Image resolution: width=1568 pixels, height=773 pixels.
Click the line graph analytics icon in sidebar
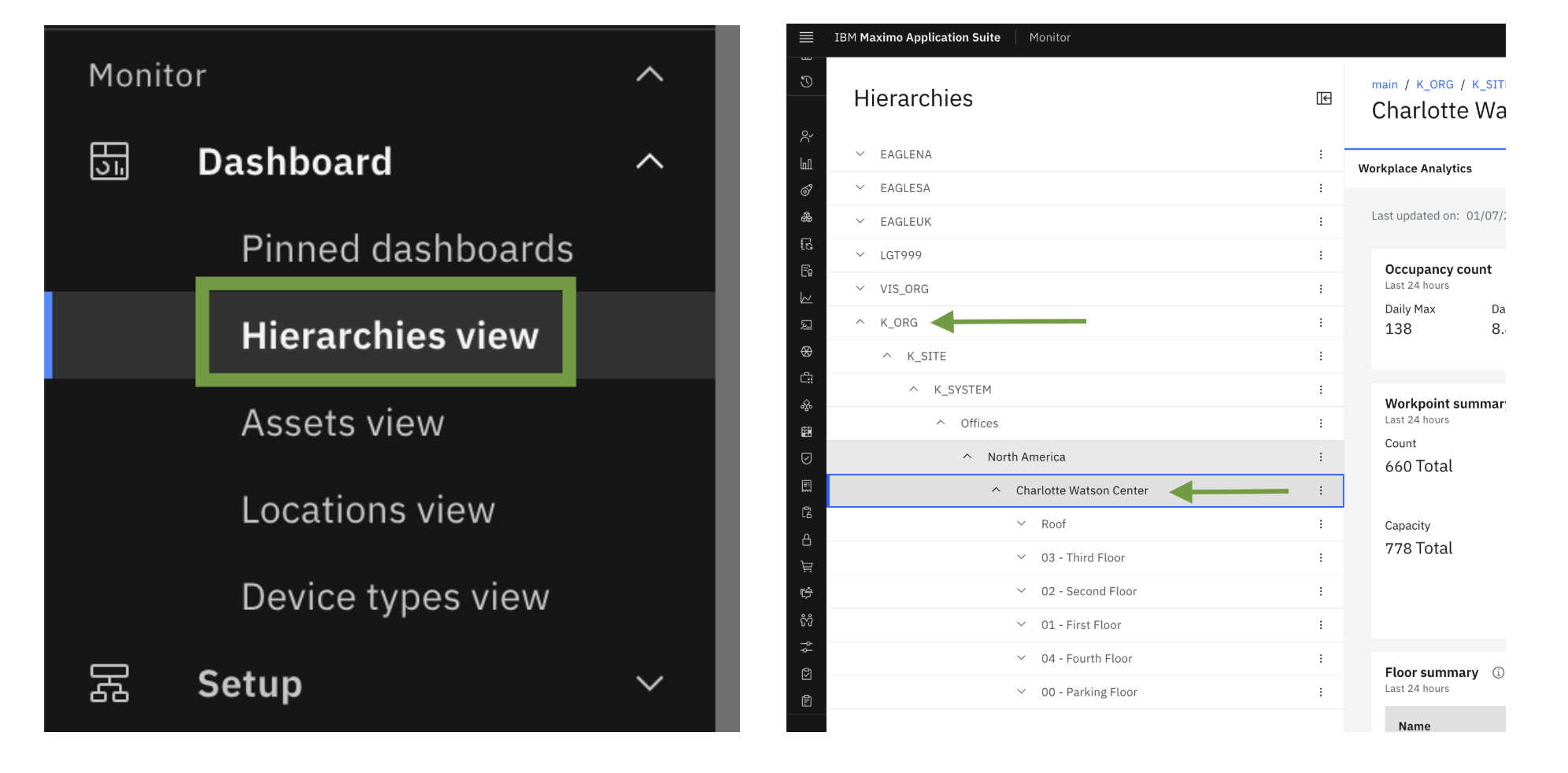(806, 298)
